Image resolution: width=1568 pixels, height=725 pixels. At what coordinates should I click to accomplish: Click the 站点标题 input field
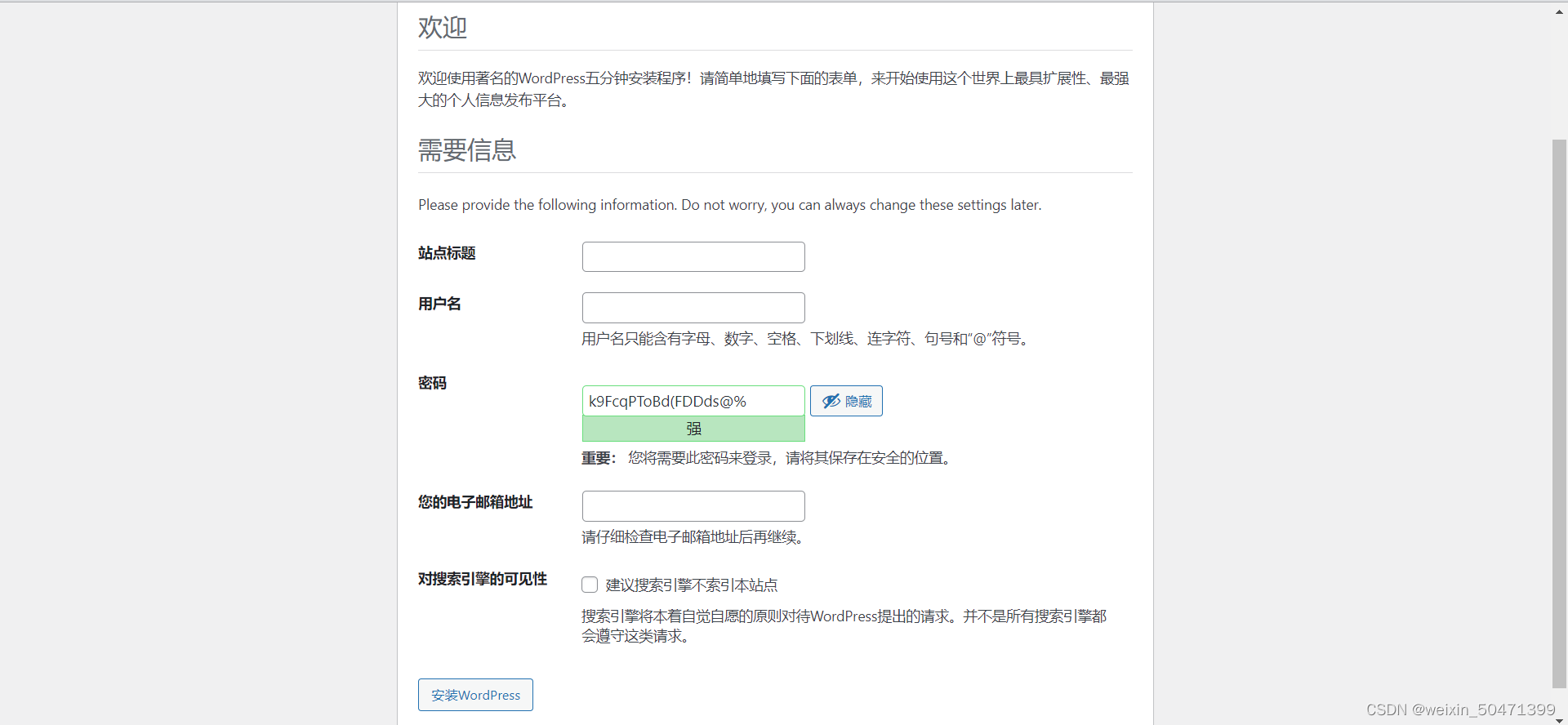[693, 256]
